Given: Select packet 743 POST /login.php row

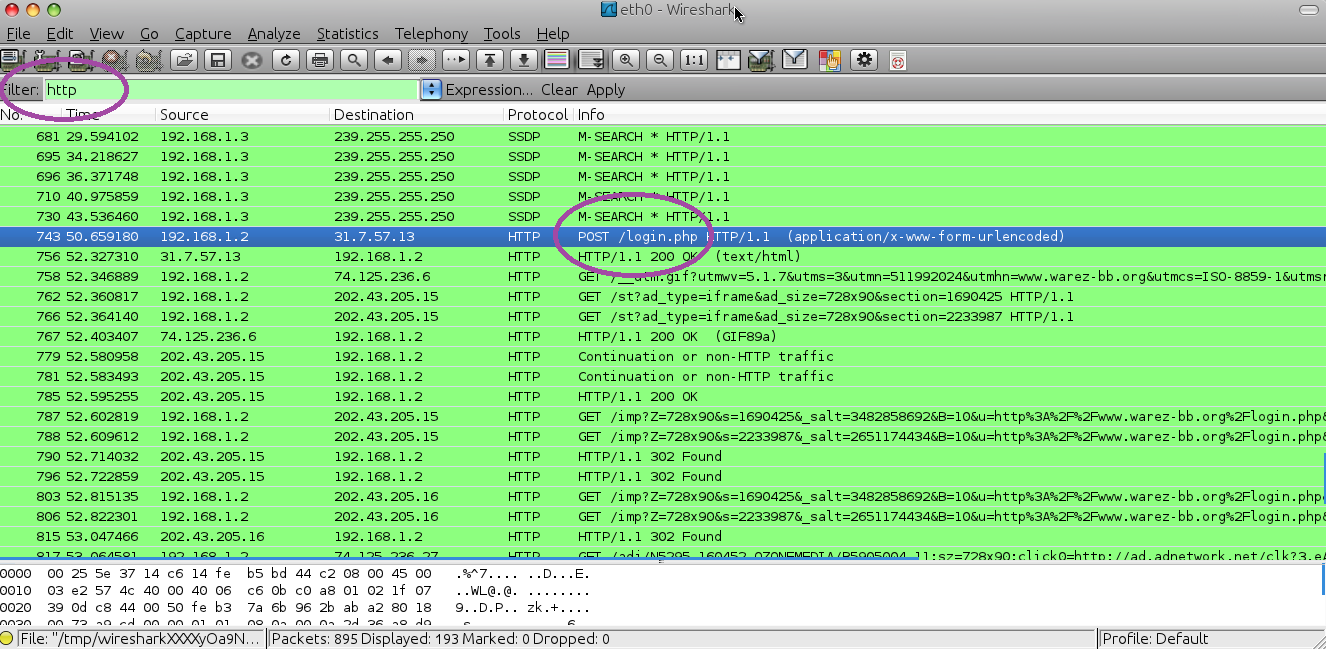Looking at the screenshot, I should (x=663, y=237).
